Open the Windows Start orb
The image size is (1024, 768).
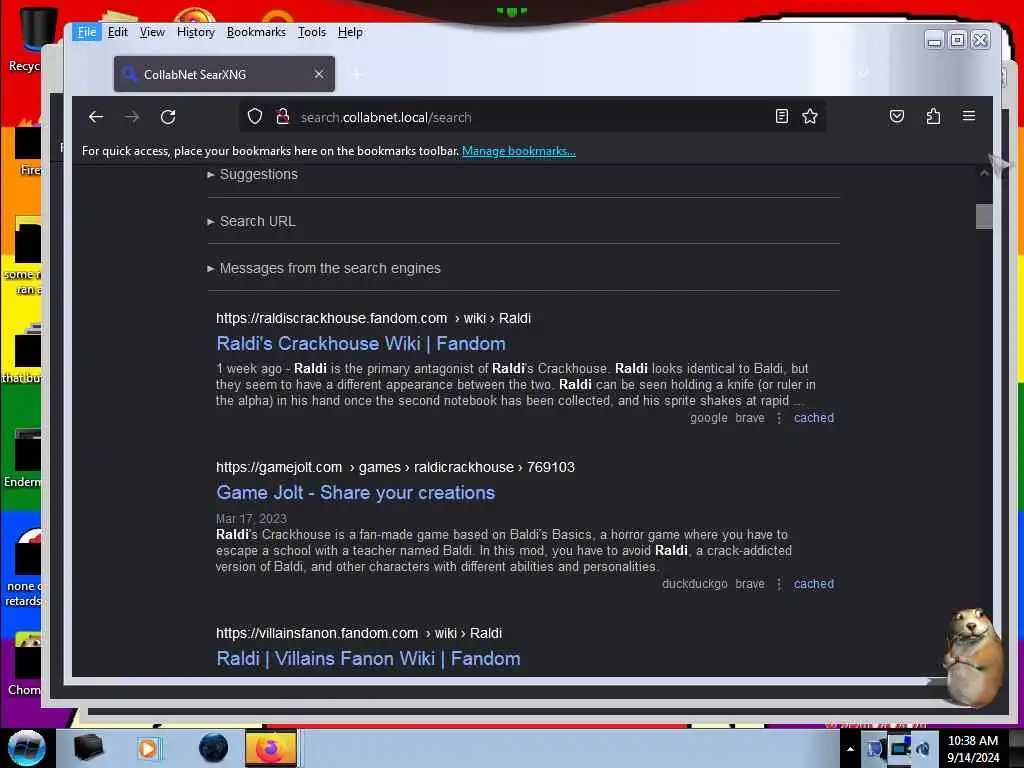point(27,748)
